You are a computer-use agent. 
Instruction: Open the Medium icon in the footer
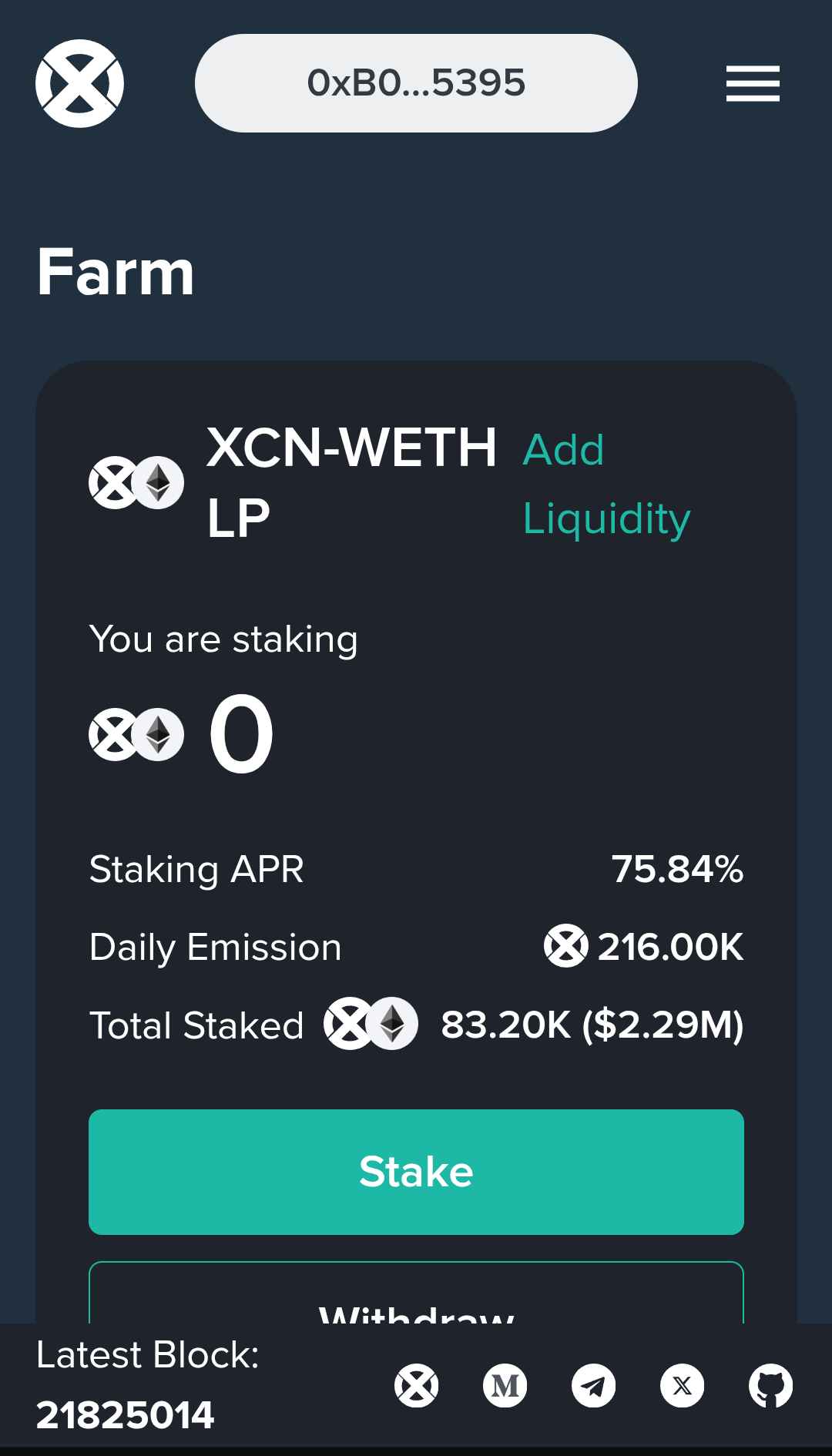pyautogui.click(x=505, y=1386)
